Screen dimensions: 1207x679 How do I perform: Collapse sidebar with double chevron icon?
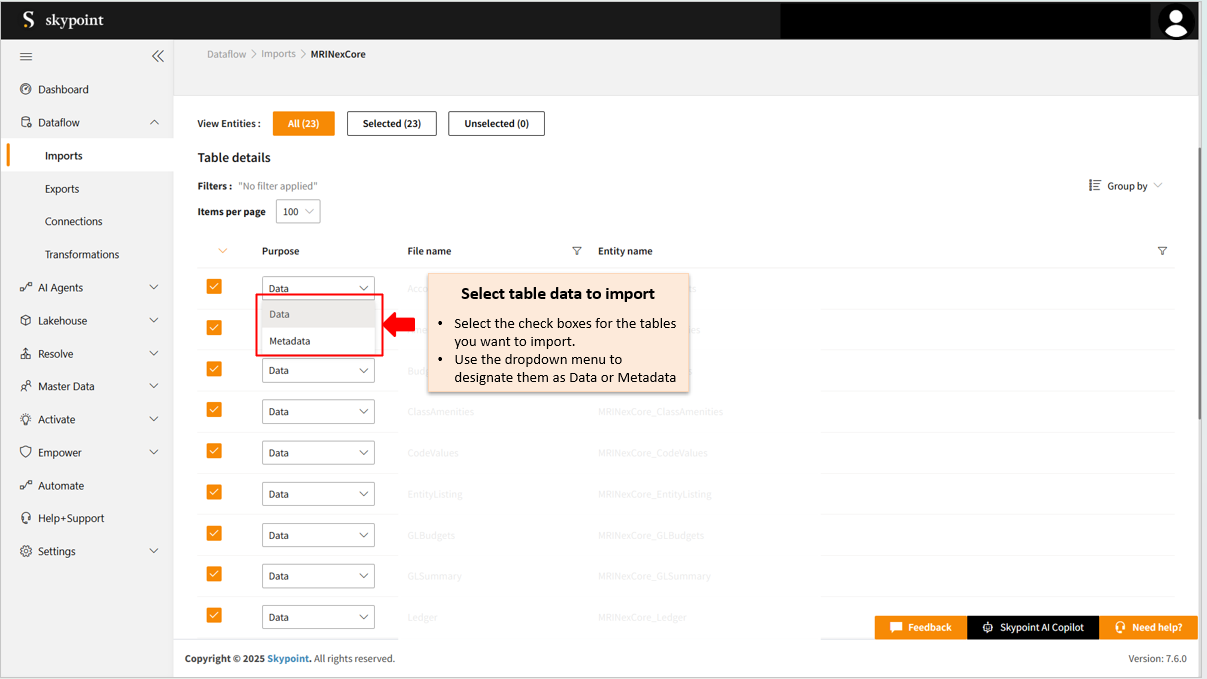click(x=157, y=56)
